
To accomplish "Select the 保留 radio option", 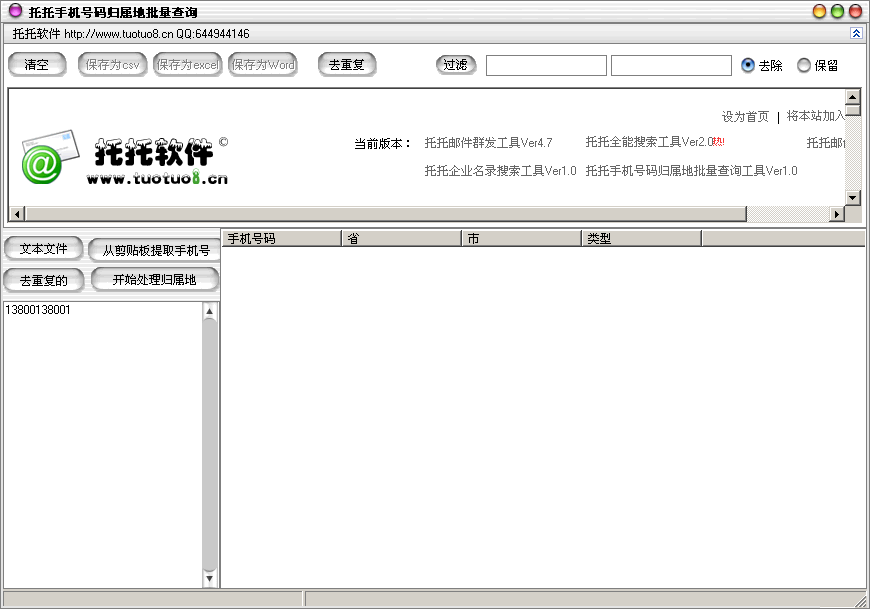I will 803,65.
